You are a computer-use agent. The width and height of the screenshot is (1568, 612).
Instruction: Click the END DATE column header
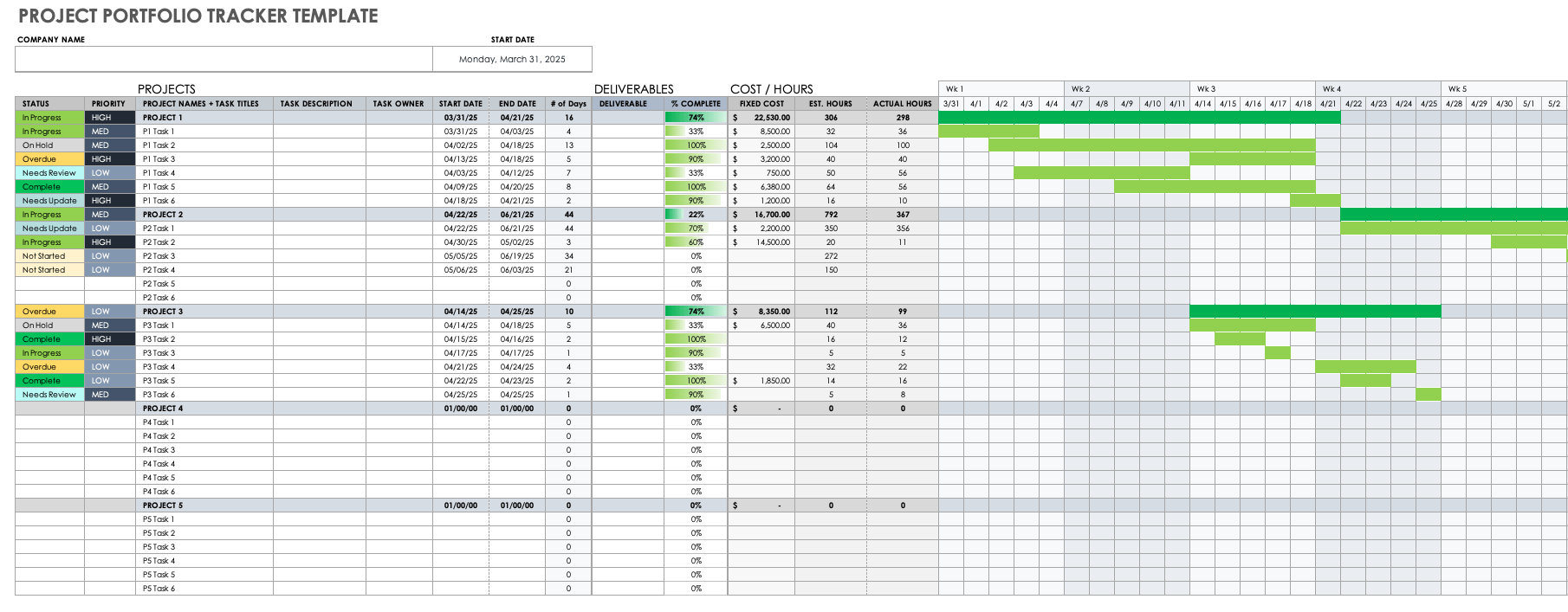[x=516, y=104]
